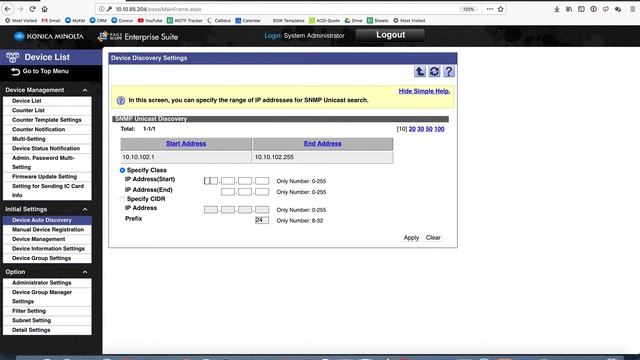Open Counter Template Settings

click(47, 120)
